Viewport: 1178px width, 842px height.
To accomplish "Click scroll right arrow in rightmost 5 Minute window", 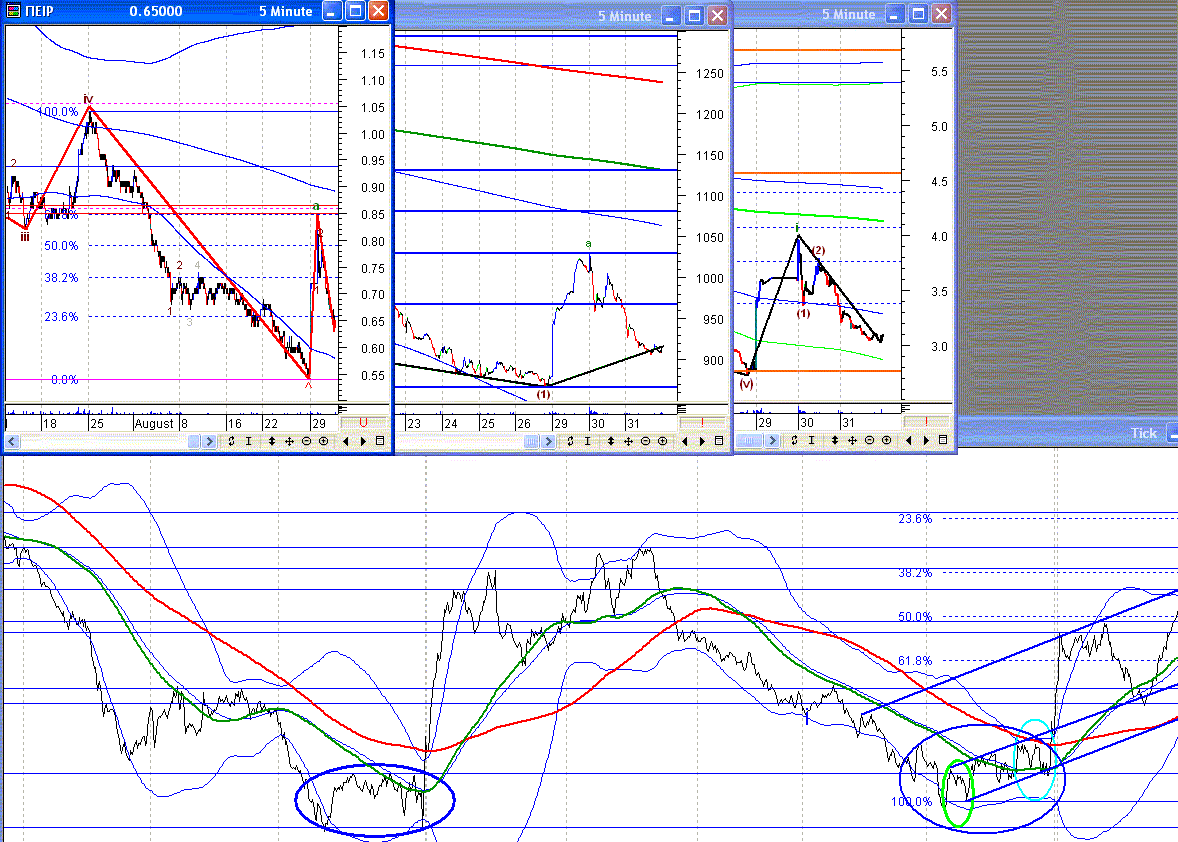I will pyautogui.click(x=772, y=440).
